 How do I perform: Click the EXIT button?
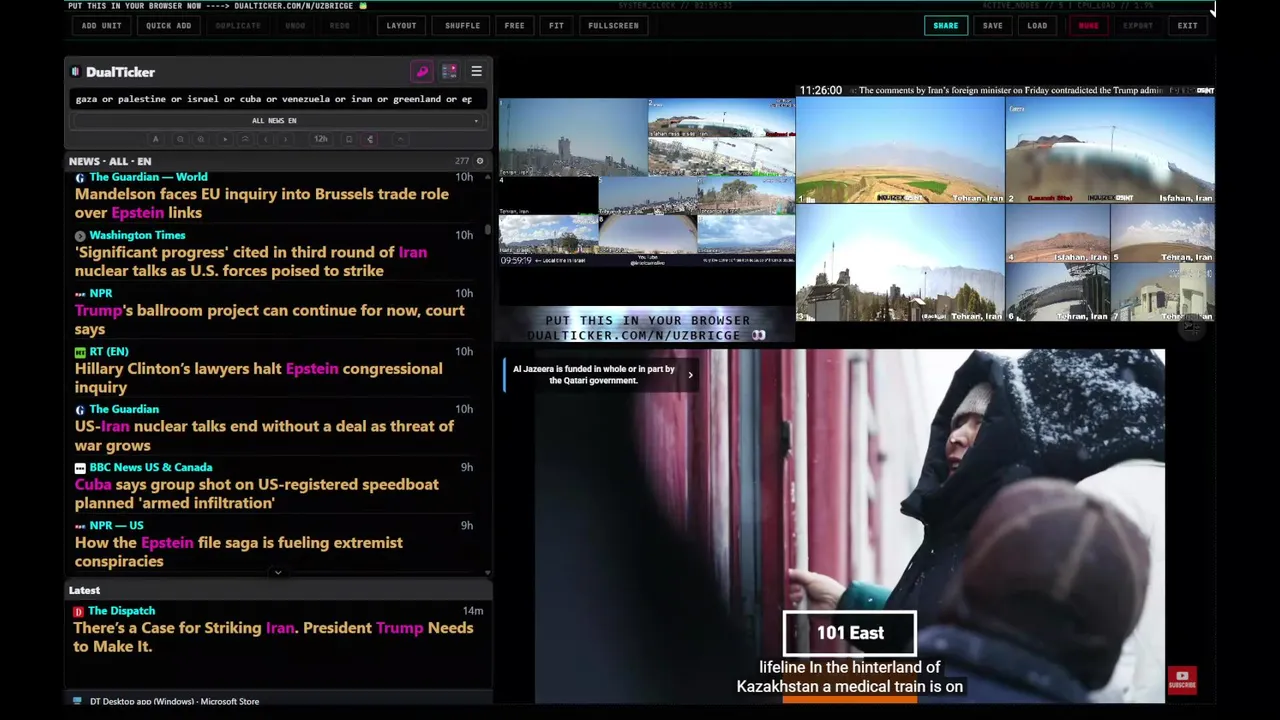1188,26
